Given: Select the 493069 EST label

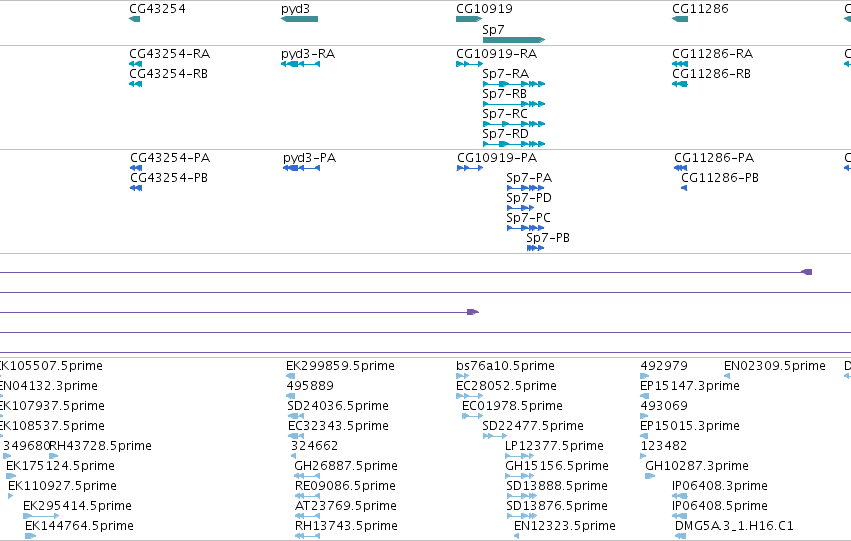Looking at the screenshot, I should pos(664,406).
